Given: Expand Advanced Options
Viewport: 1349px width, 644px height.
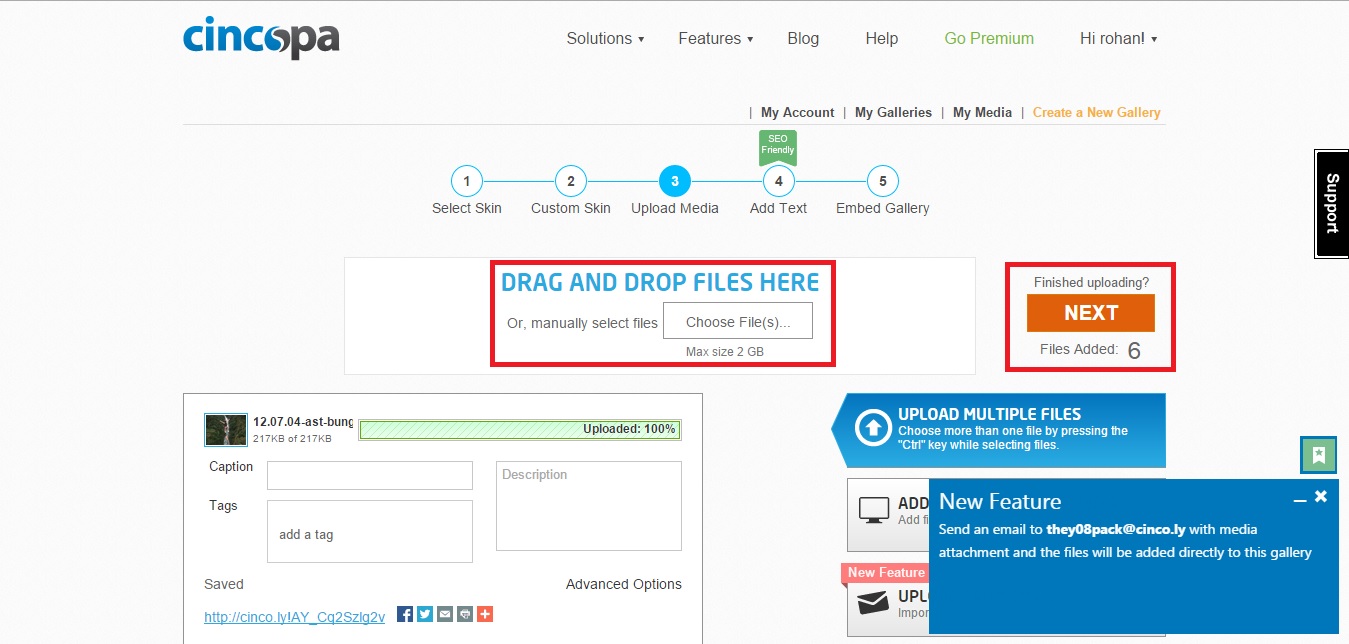Looking at the screenshot, I should (x=624, y=584).
